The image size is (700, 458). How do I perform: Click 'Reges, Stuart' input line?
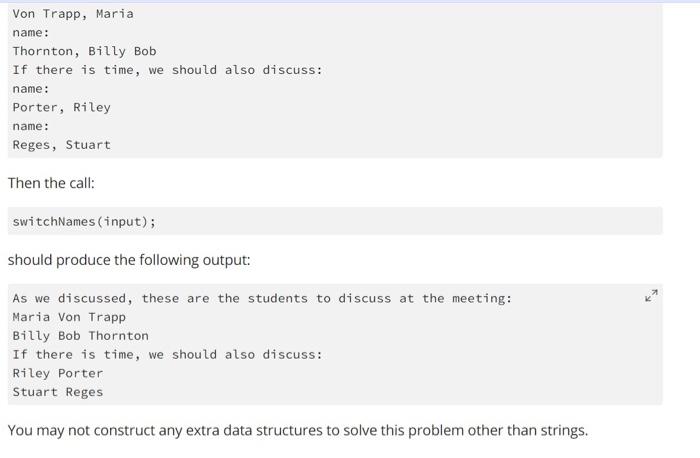click(x=62, y=145)
